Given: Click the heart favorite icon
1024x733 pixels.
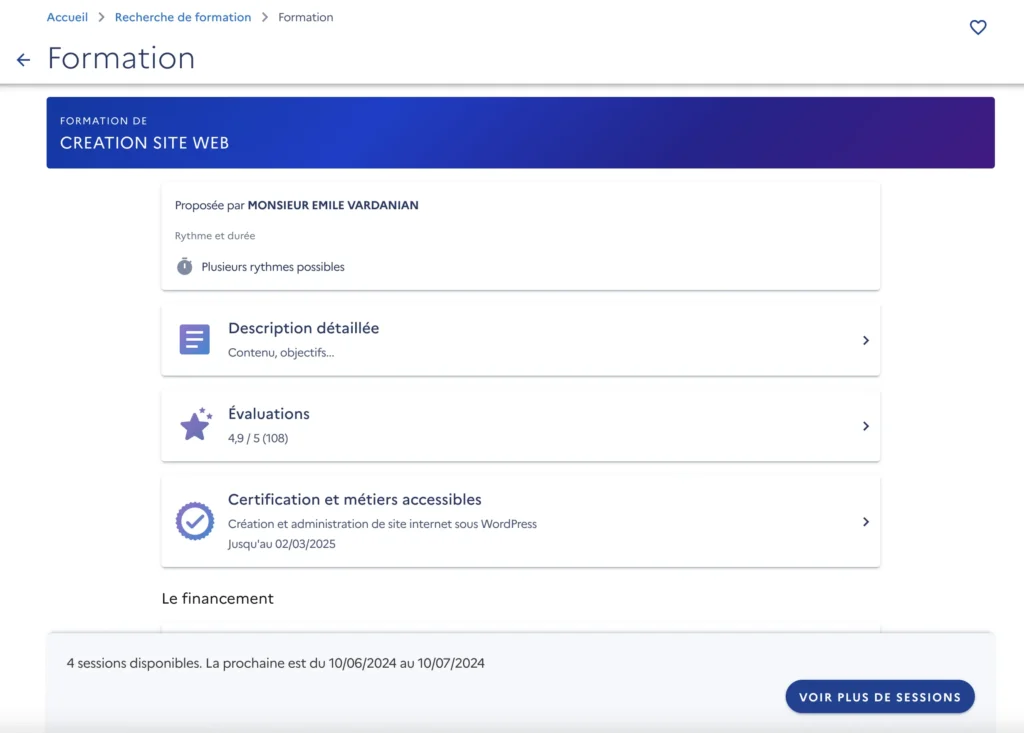Looking at the screenshot, I should (x=978, y=28).
